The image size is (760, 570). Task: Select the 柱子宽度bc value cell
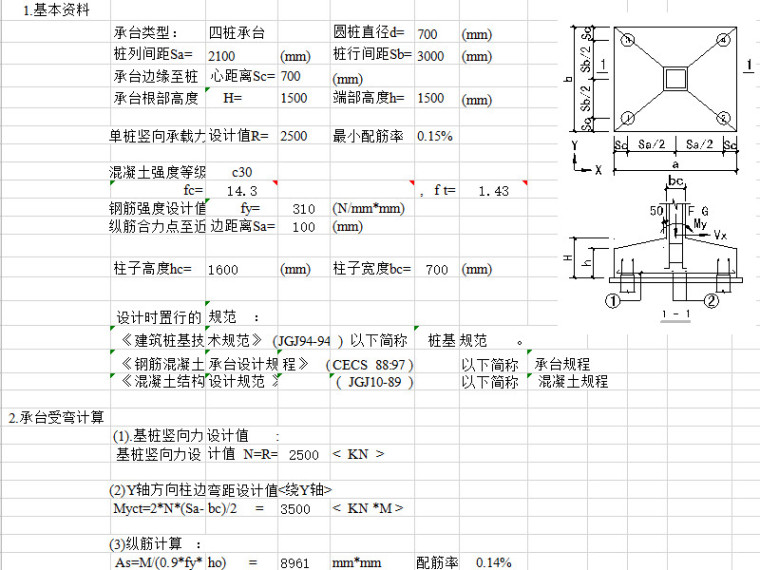point(436,270)
